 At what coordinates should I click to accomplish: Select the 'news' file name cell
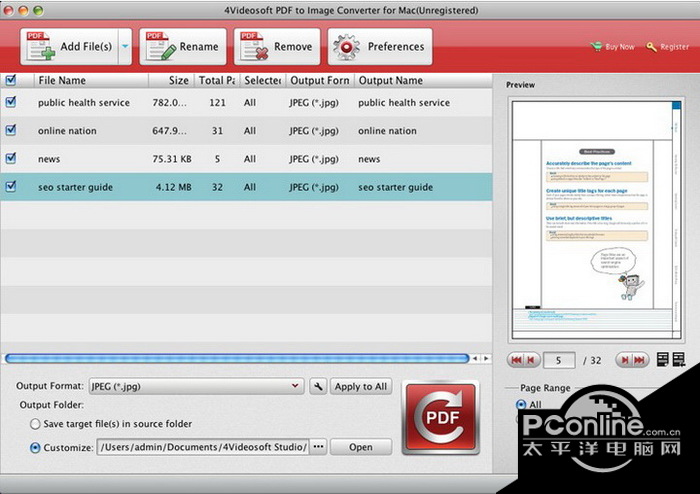click(49, 159)
